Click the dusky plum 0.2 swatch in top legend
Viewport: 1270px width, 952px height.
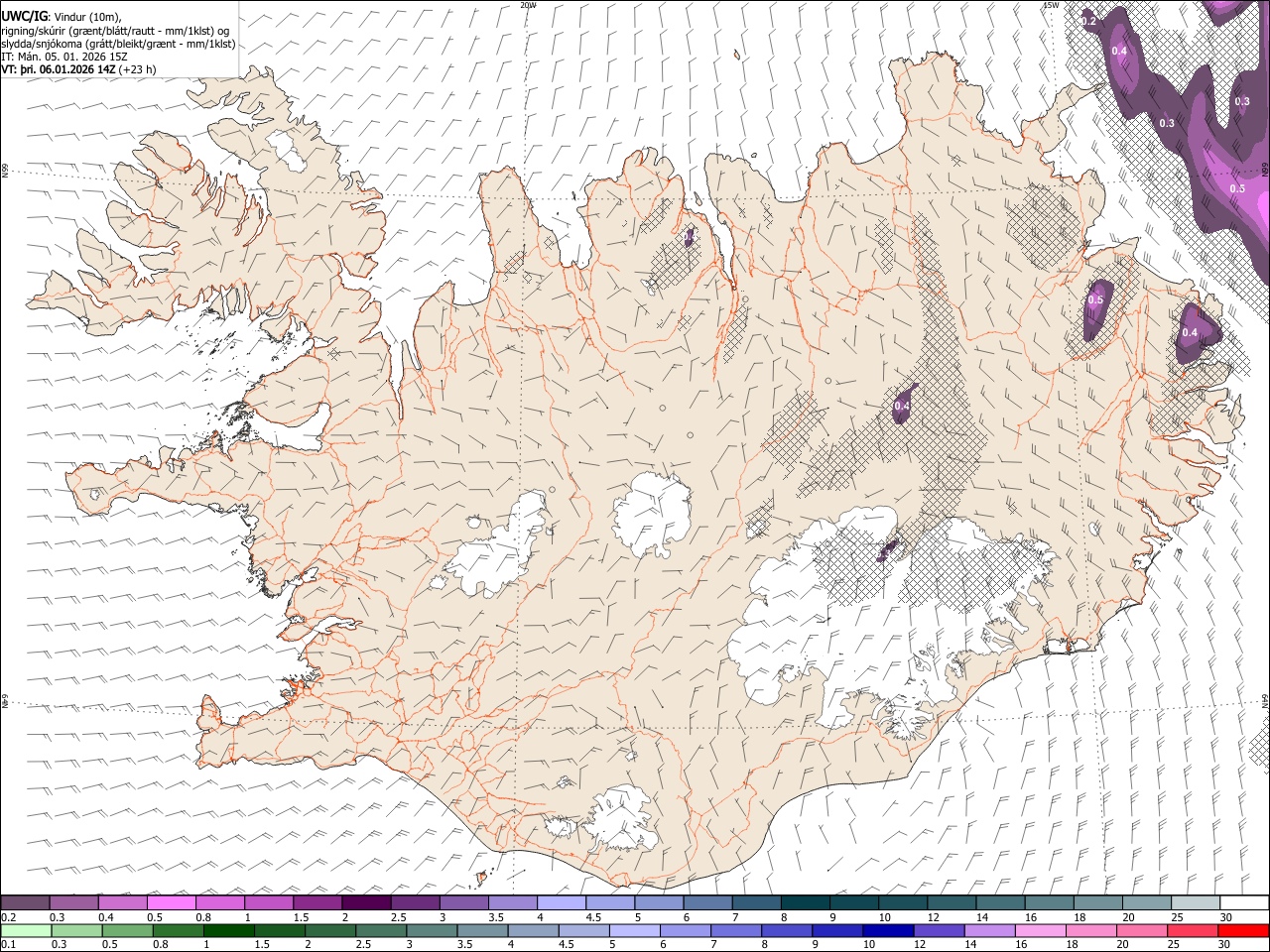pyautogui.click(x=26, y=902)
